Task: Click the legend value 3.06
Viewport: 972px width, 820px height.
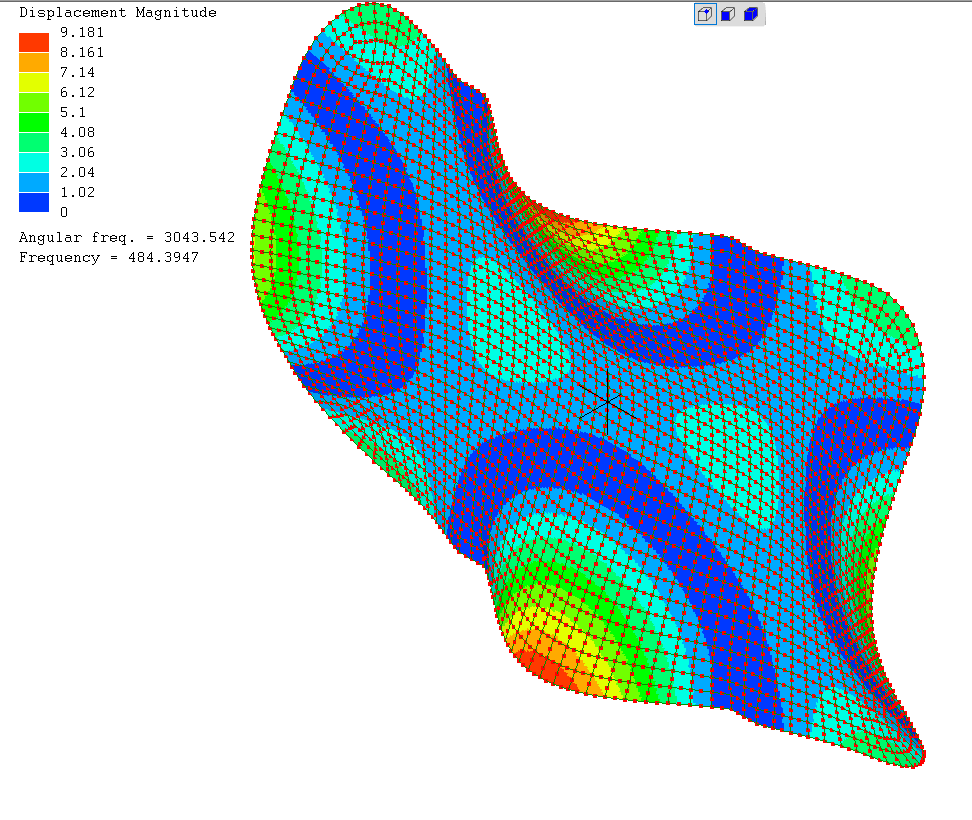Action: pyautogui.click(x=77, y=152)
